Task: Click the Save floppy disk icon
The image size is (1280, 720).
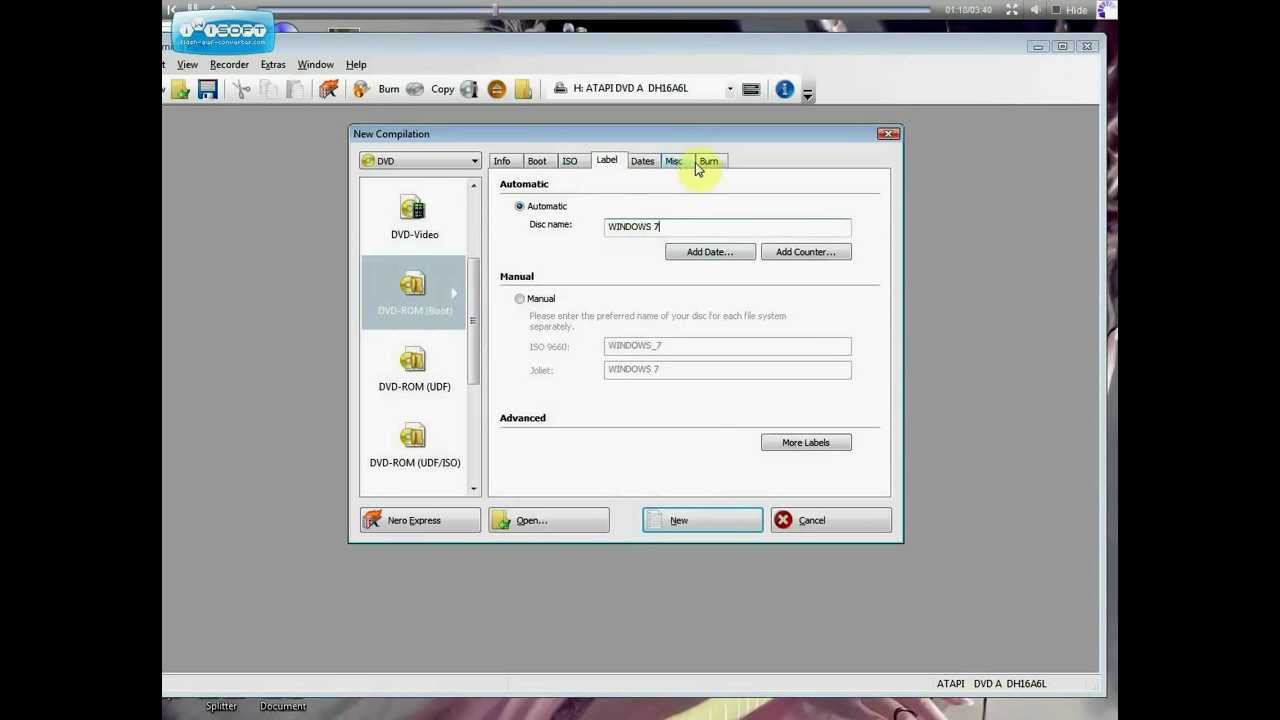Action: pyautogui.click(x=207, y=89)
